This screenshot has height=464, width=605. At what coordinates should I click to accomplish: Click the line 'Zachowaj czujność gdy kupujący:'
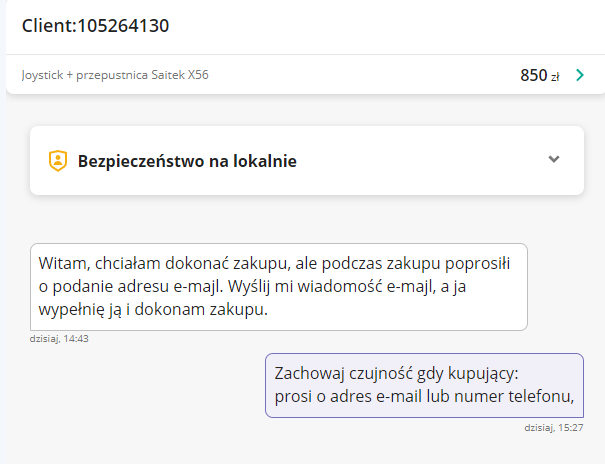point(395,373)
